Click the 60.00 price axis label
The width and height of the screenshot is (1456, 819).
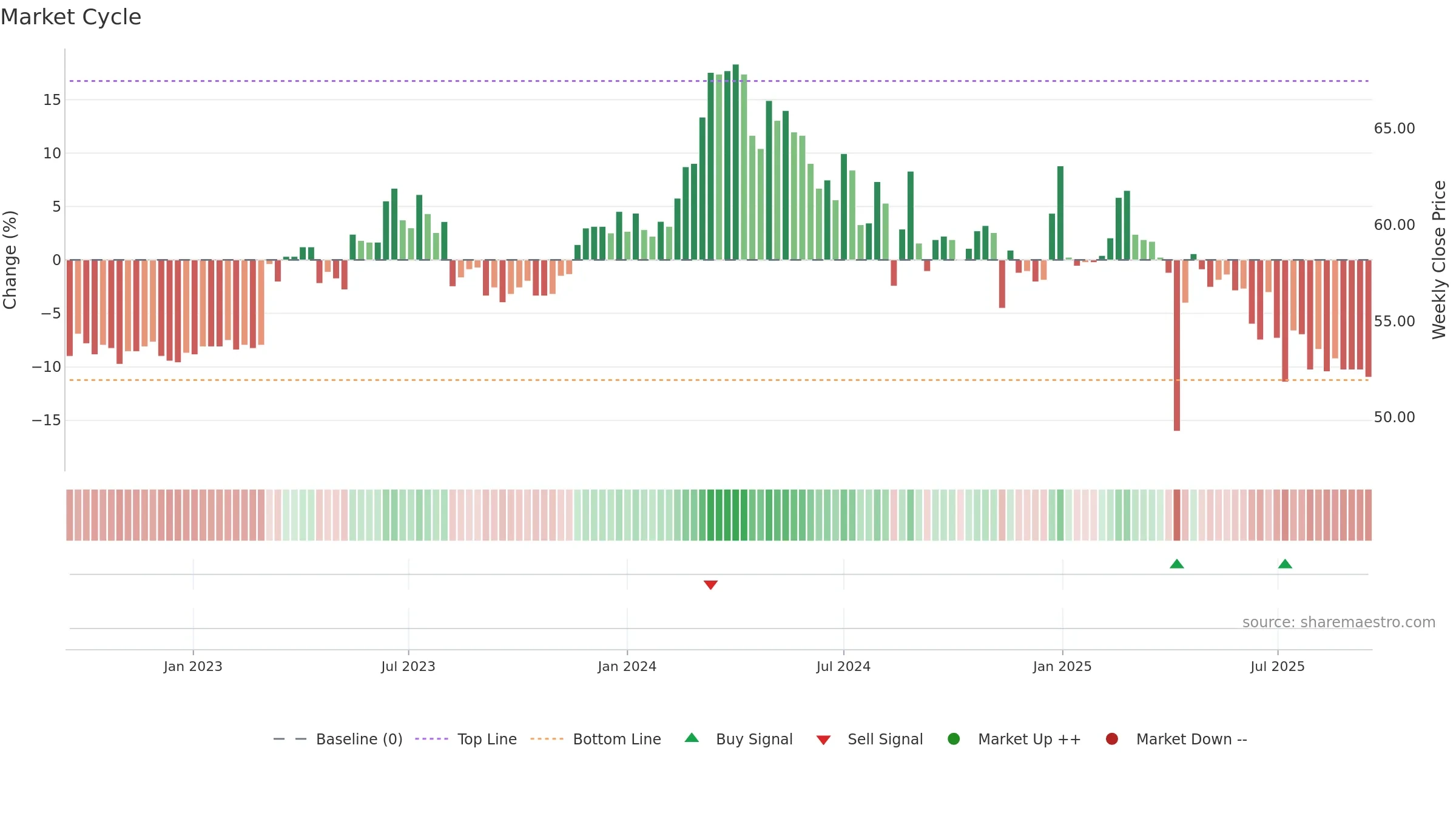1394,225
